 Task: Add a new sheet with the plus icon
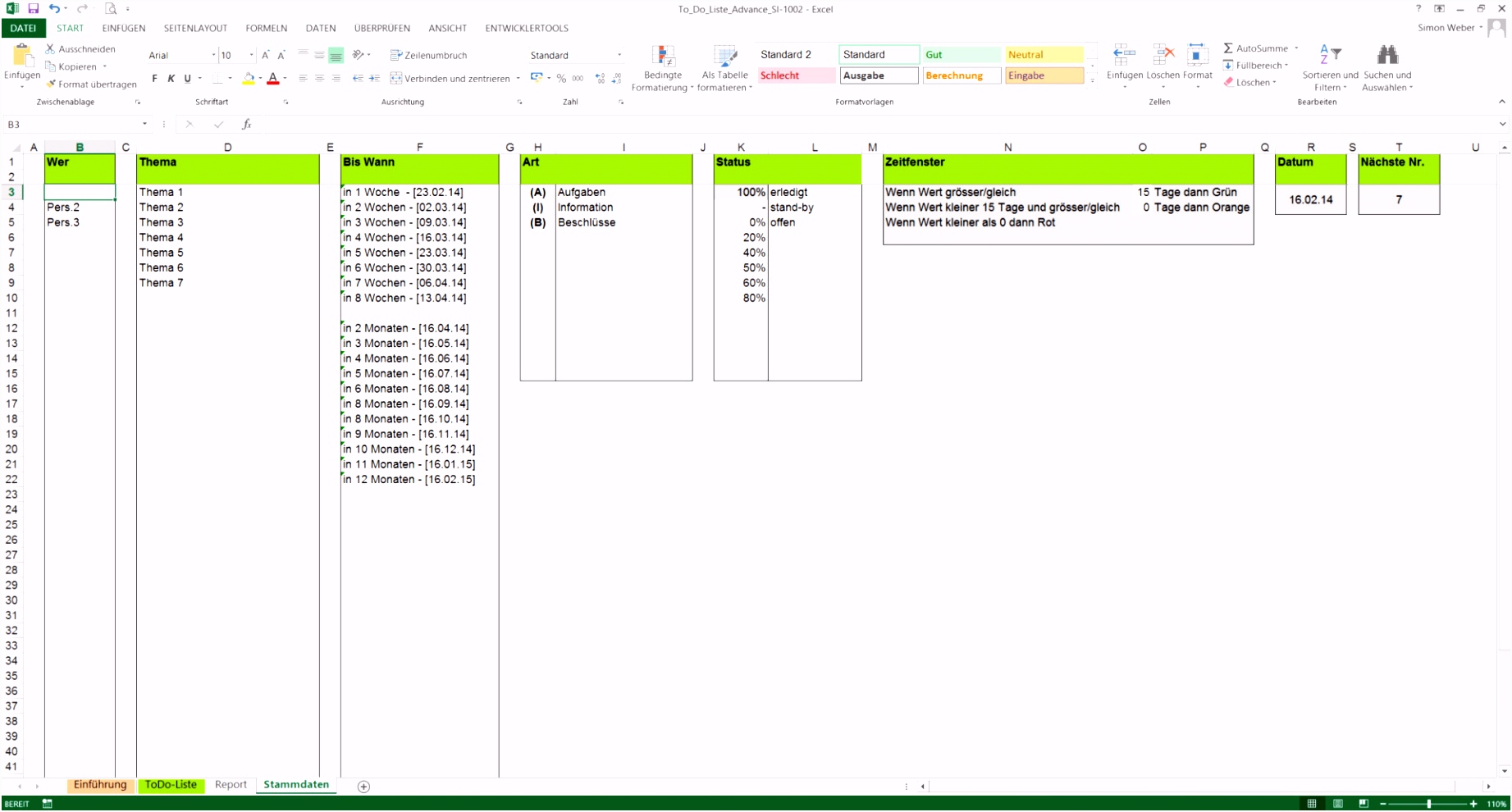pos(363,786)
